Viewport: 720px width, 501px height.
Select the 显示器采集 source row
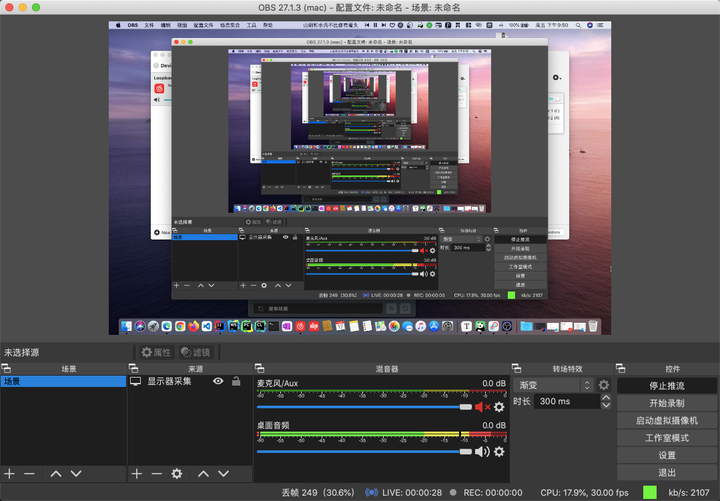[x=190, y=382]
